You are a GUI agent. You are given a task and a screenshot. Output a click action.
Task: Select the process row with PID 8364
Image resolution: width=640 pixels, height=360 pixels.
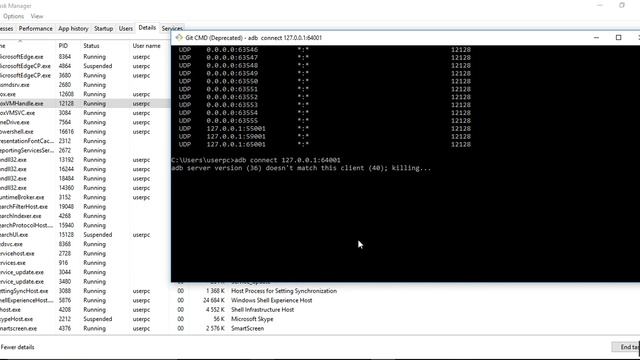84,57
